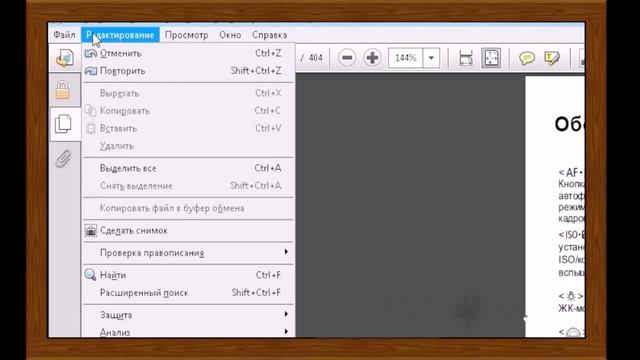Viewport: 640px width, 360px height.
Task: Choose Повторить from the edit menu
Action: coord(189,71)
